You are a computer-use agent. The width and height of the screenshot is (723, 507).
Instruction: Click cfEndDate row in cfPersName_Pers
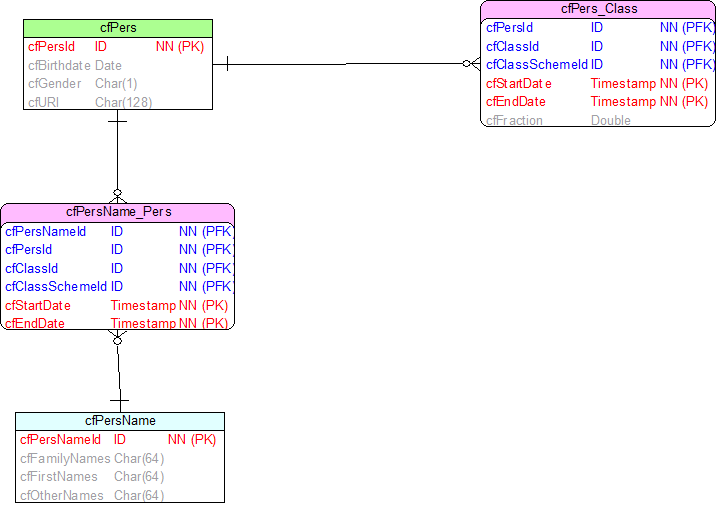(x=118, y=323)
